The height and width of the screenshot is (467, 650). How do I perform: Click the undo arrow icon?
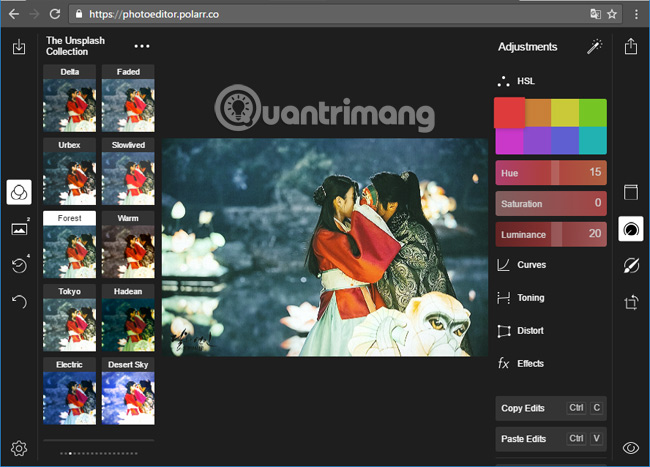19,301
